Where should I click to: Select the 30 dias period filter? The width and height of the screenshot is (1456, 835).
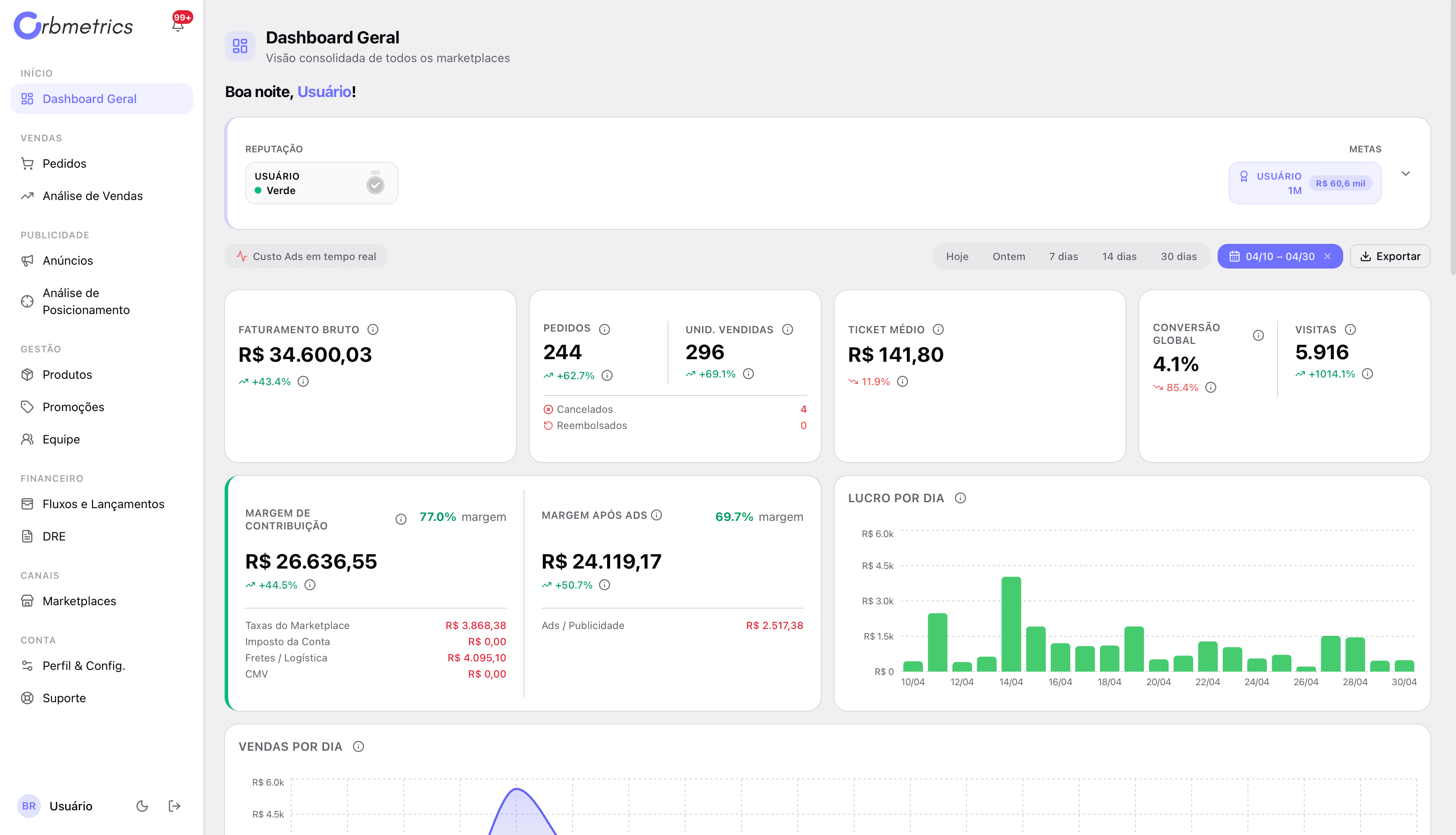(1179, 256)
